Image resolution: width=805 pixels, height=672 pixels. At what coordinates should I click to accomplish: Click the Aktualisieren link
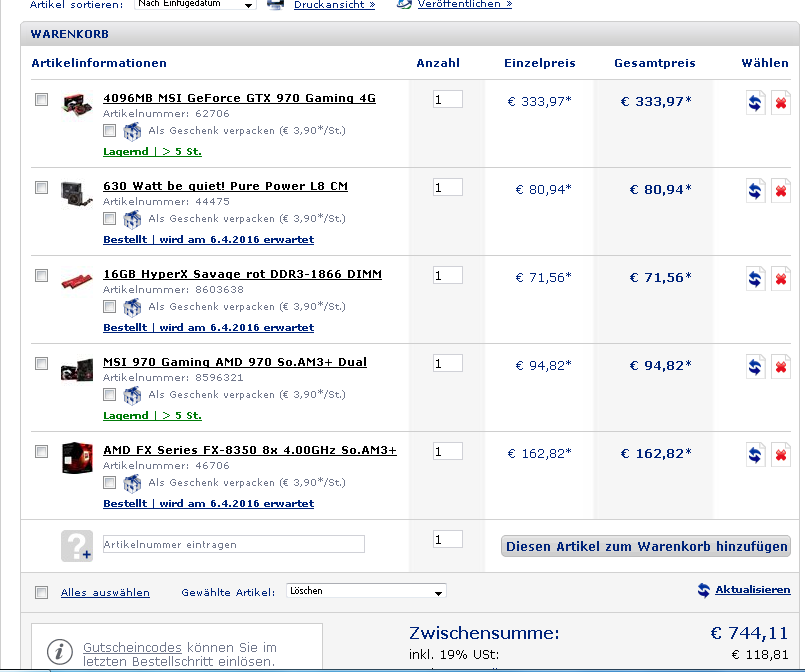tap(753, 590)
